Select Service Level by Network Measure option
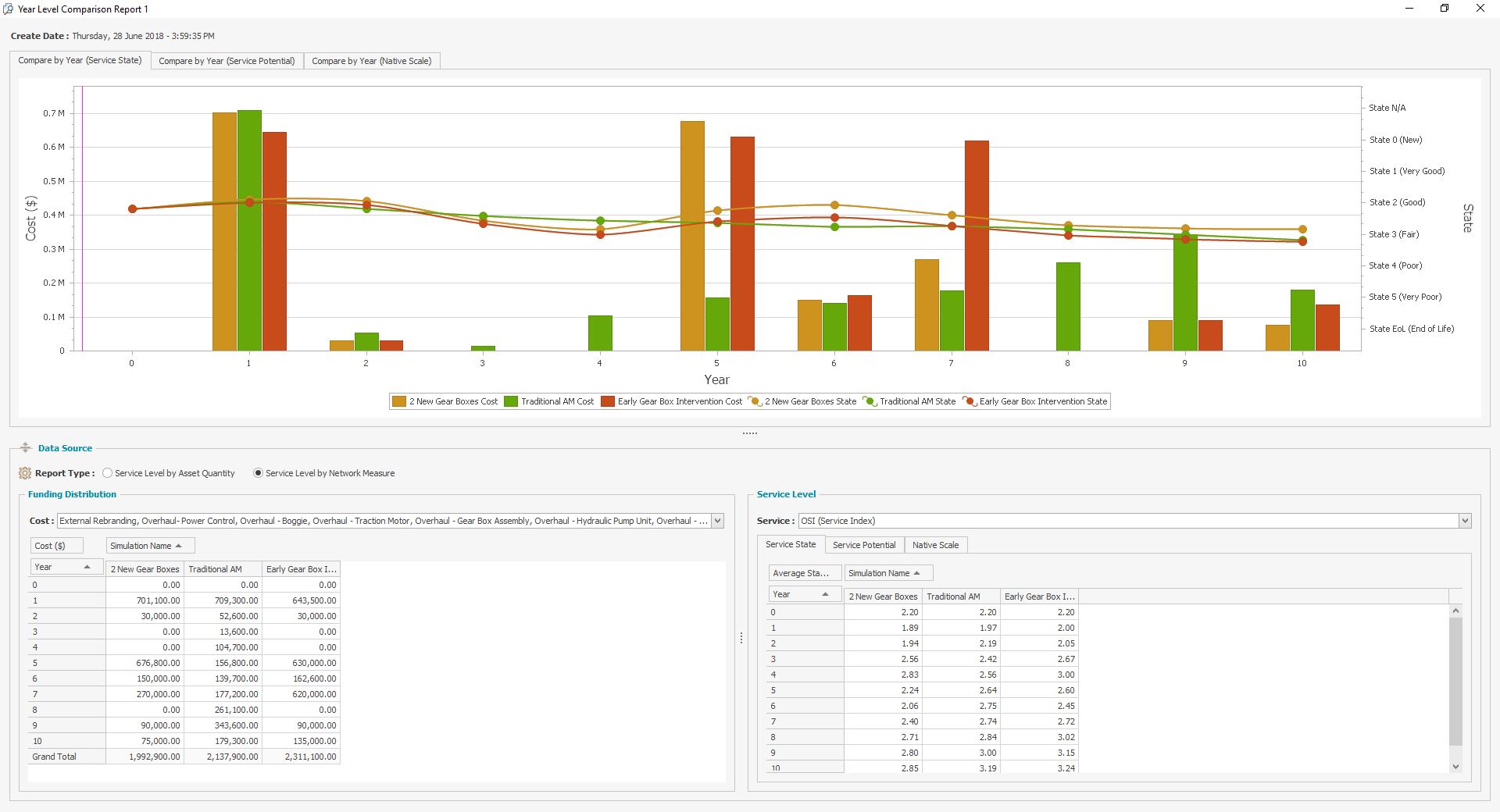Viewport: 1500px width, 812px height. pos(258,473)
